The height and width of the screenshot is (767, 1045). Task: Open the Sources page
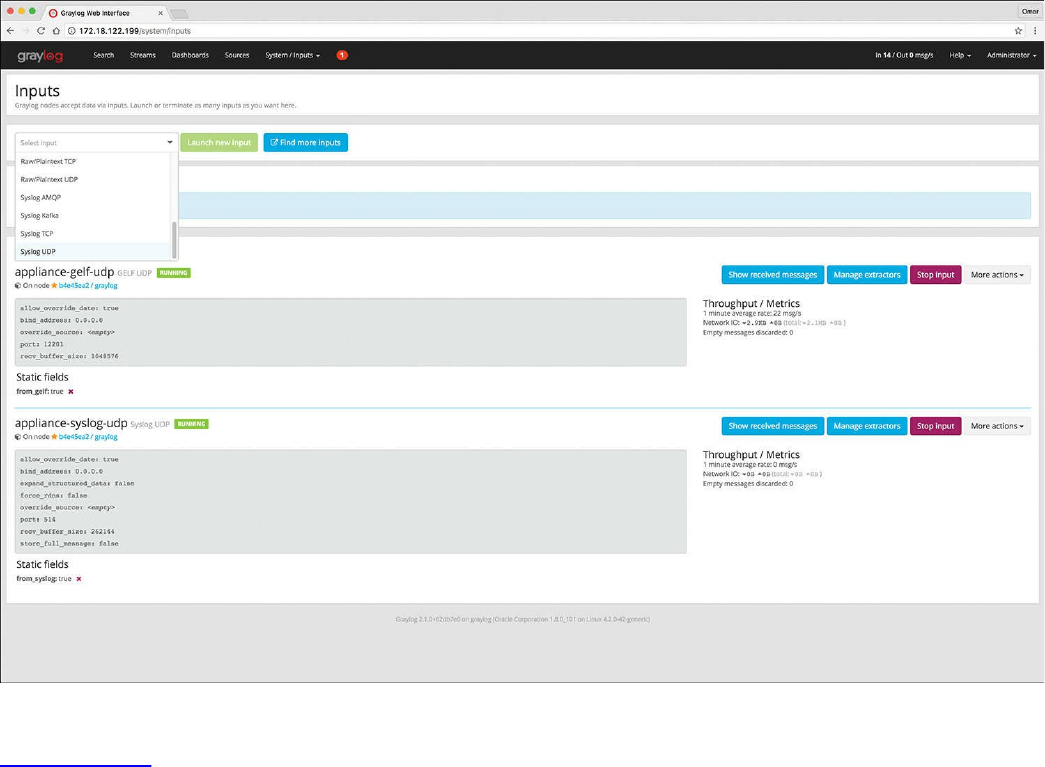(x=237, y=55)
